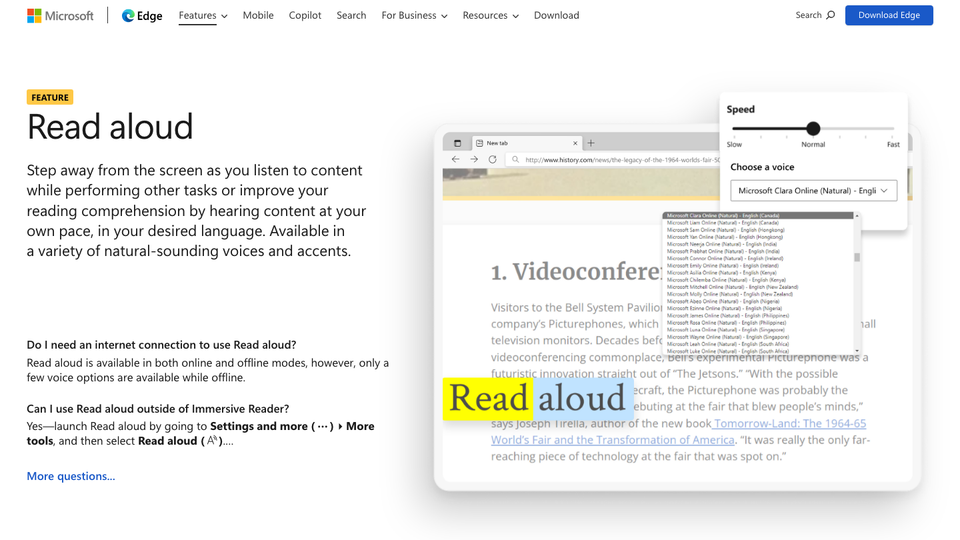Select Microsoft Molly English (New Zealand) voice
This screenshot has width=960, height=540.
[x=729, y=294]
